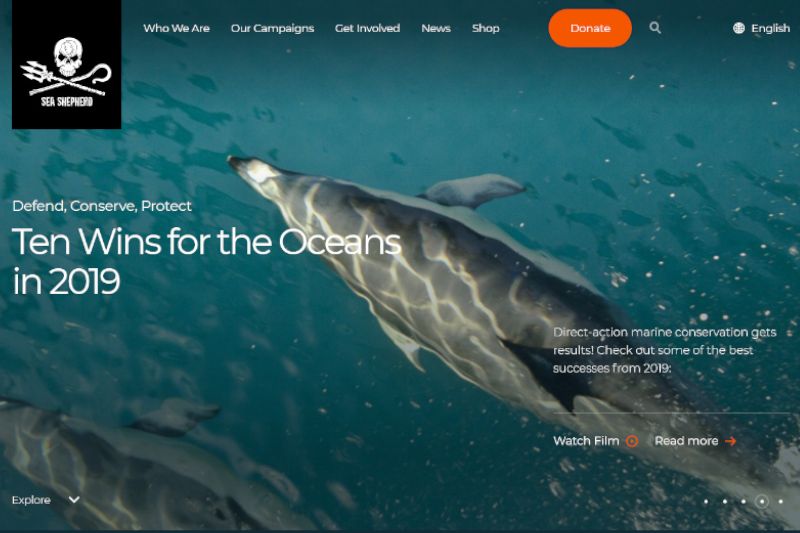The image size is (800, 533).
Task: Click the Read more arrow icon
Action: click(731, 441)
